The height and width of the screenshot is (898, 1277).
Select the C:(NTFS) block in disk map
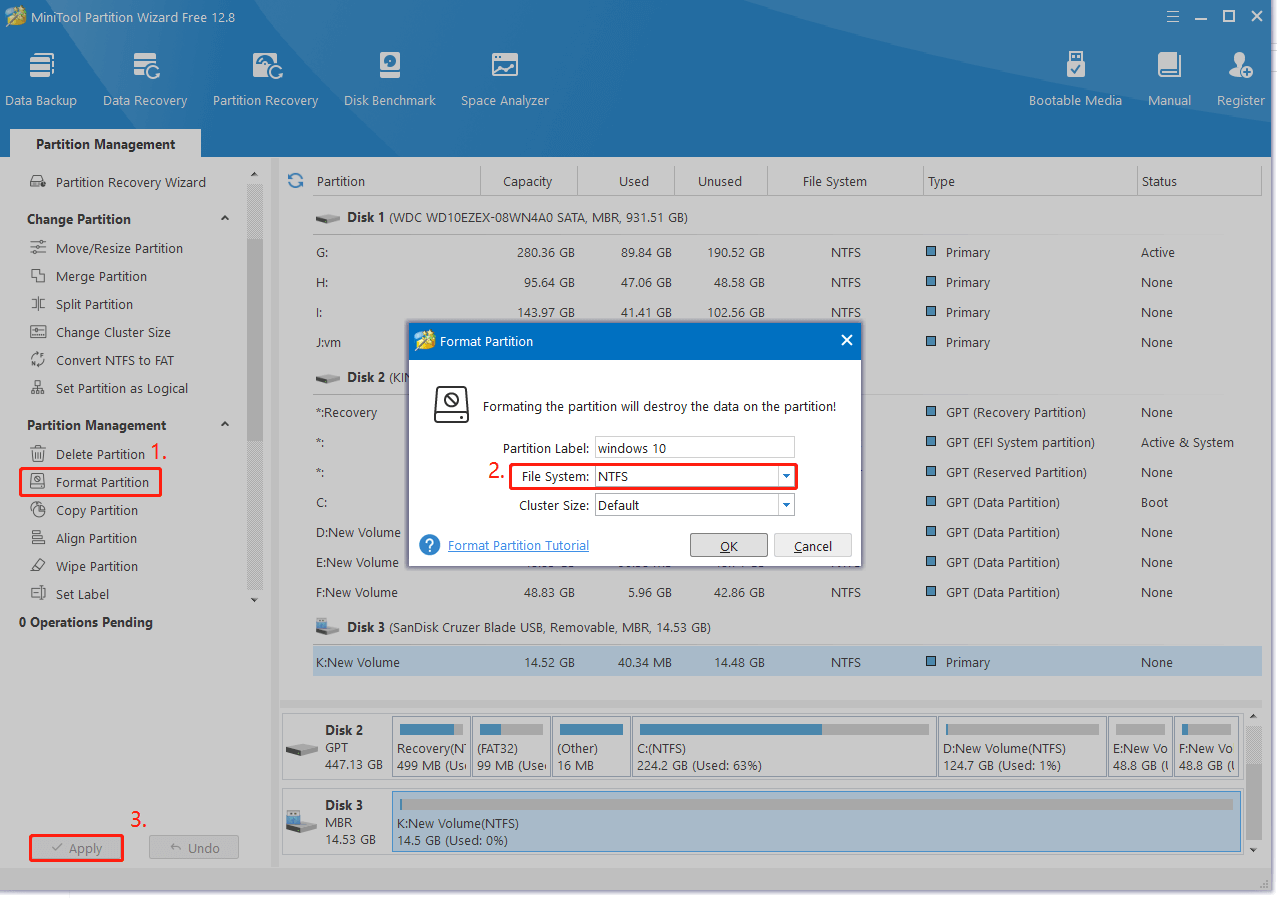pyautogui.click(x=783, y=747)
